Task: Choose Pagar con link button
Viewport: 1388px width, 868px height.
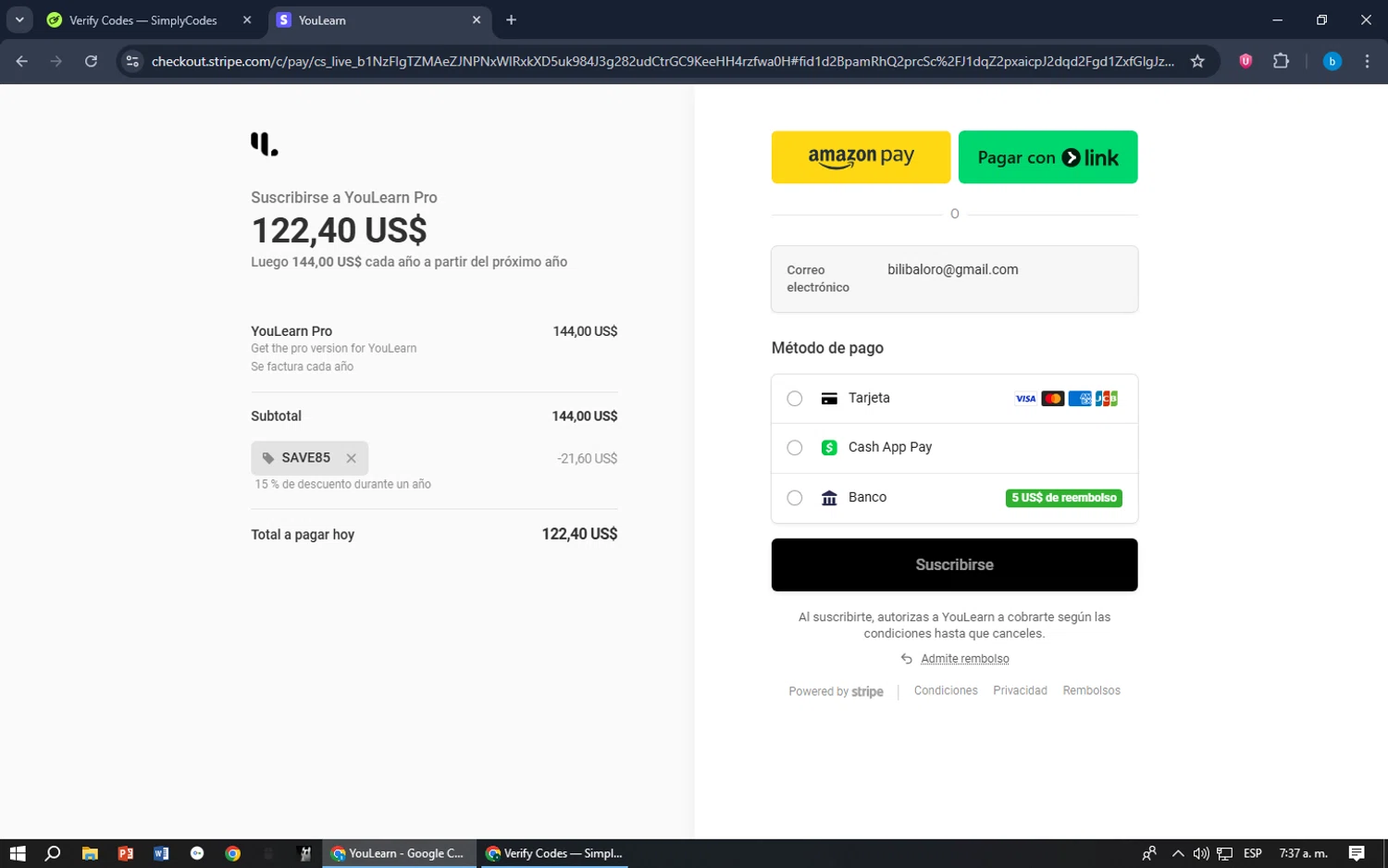Action: click(x=1047, y=157)
